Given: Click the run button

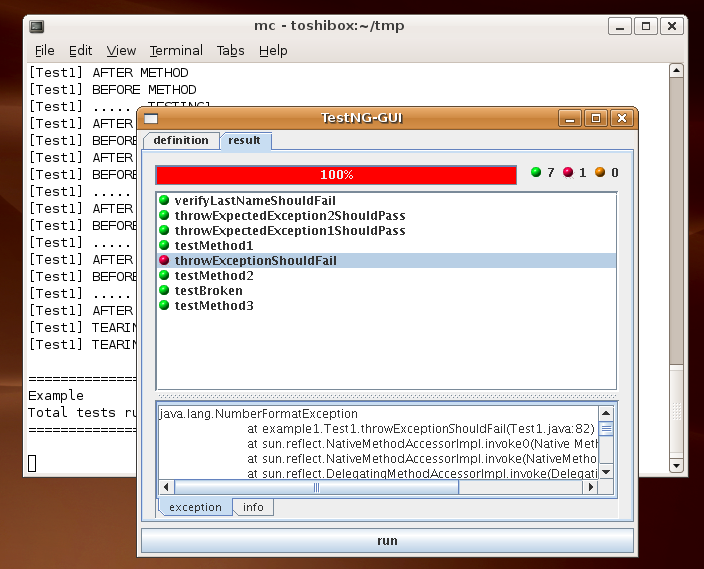Looking at the screenshot, I should [387, 541].
